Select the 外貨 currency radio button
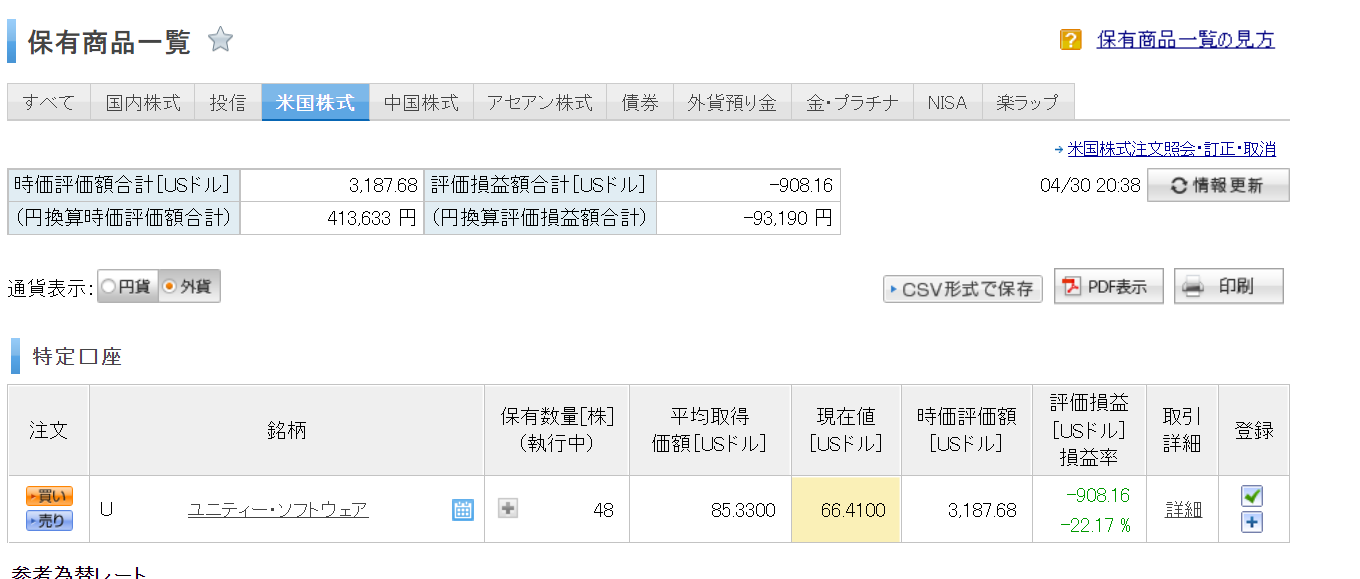Image resolution: width=1360 pixels, height=579 pixels. click(x=169, y=287)
